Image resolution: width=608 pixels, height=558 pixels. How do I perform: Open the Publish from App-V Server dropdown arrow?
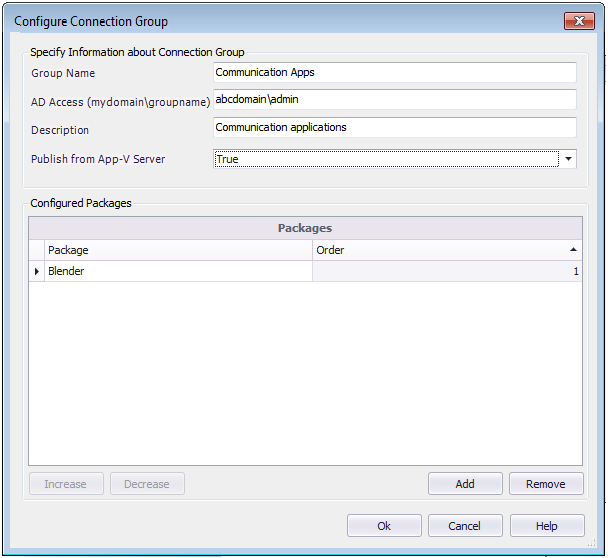pos(568,159)
